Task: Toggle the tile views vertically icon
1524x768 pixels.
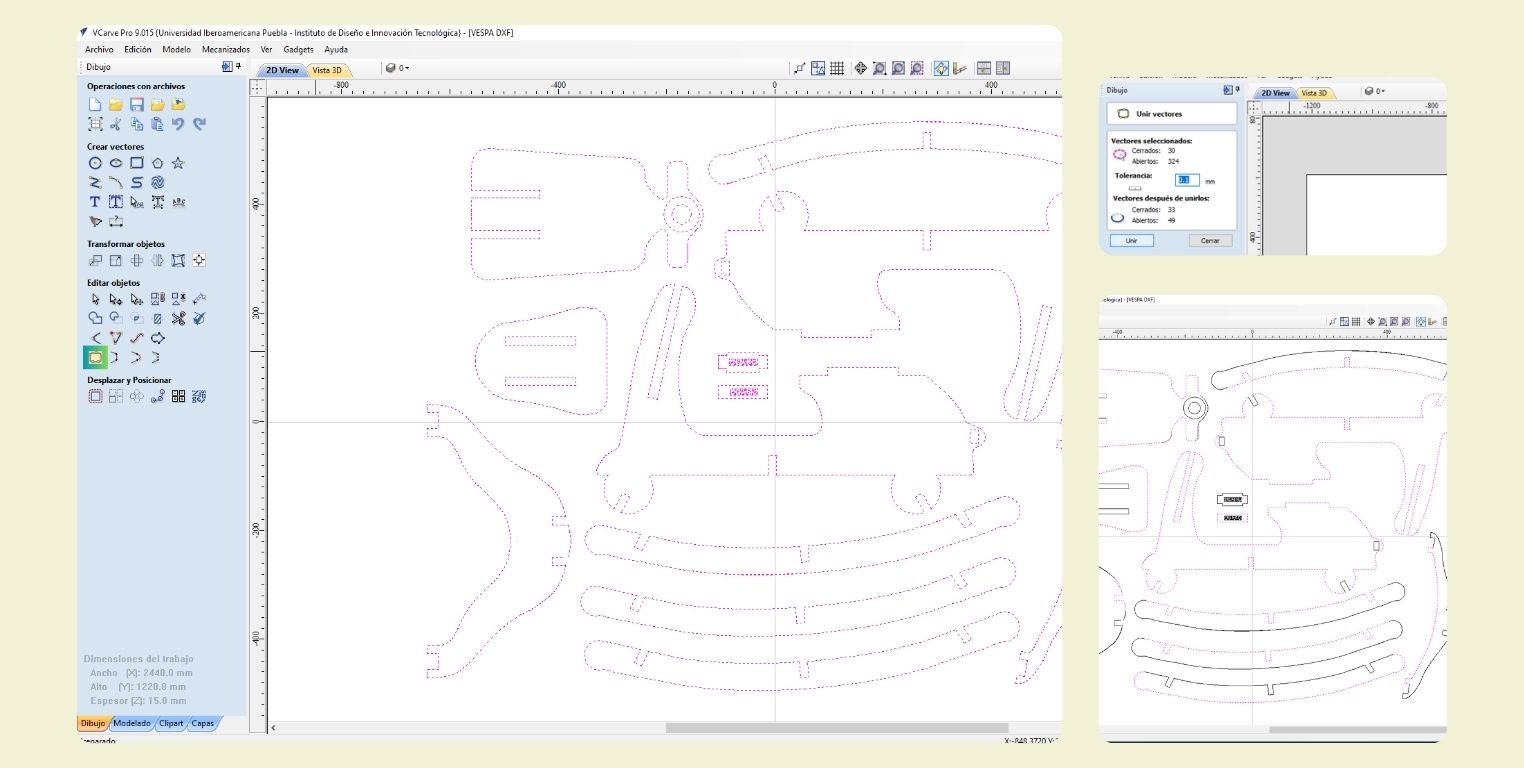Action: [1003, 68]
